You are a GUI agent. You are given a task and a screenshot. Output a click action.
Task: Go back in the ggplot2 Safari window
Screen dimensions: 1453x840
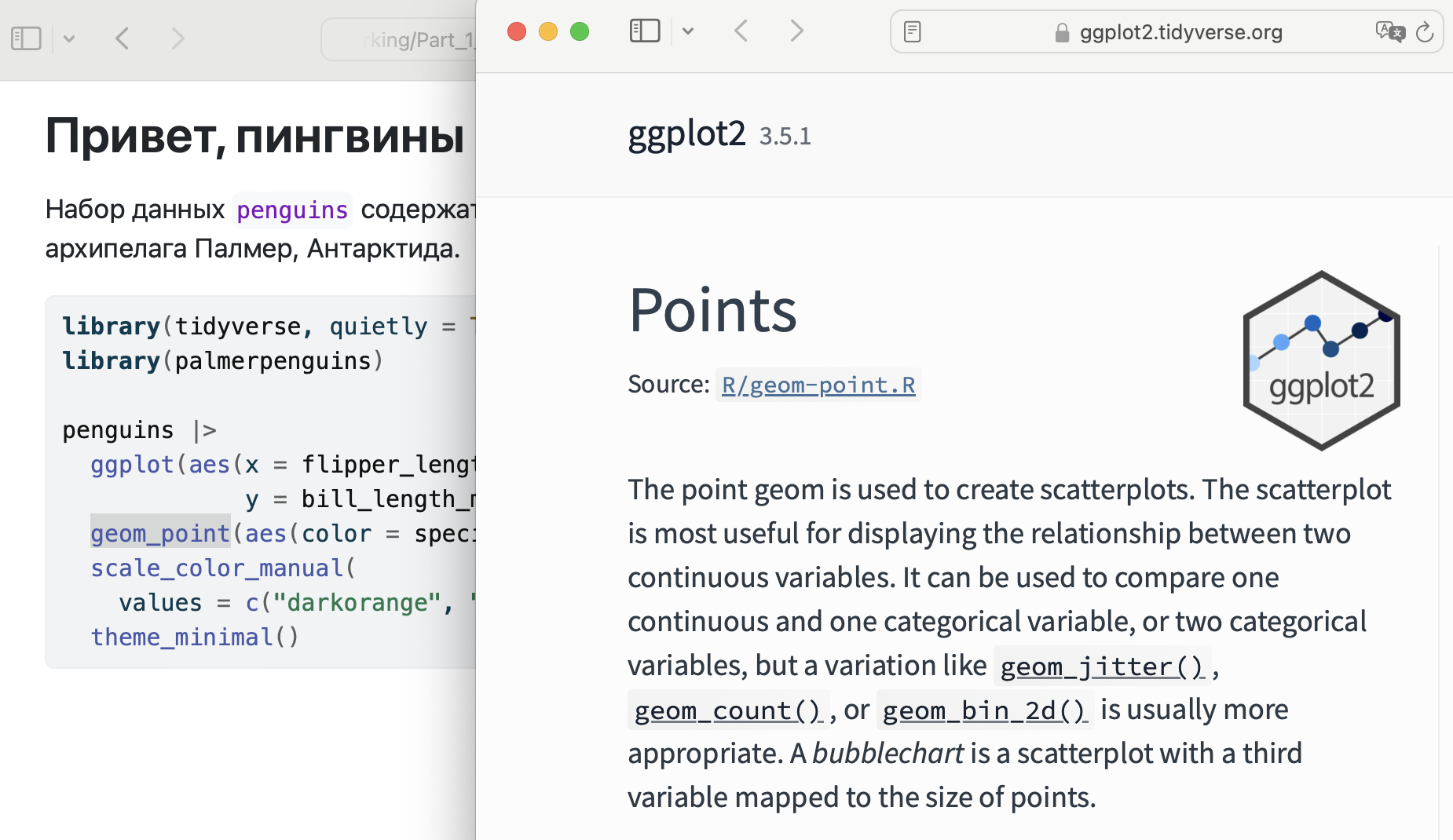741,31
